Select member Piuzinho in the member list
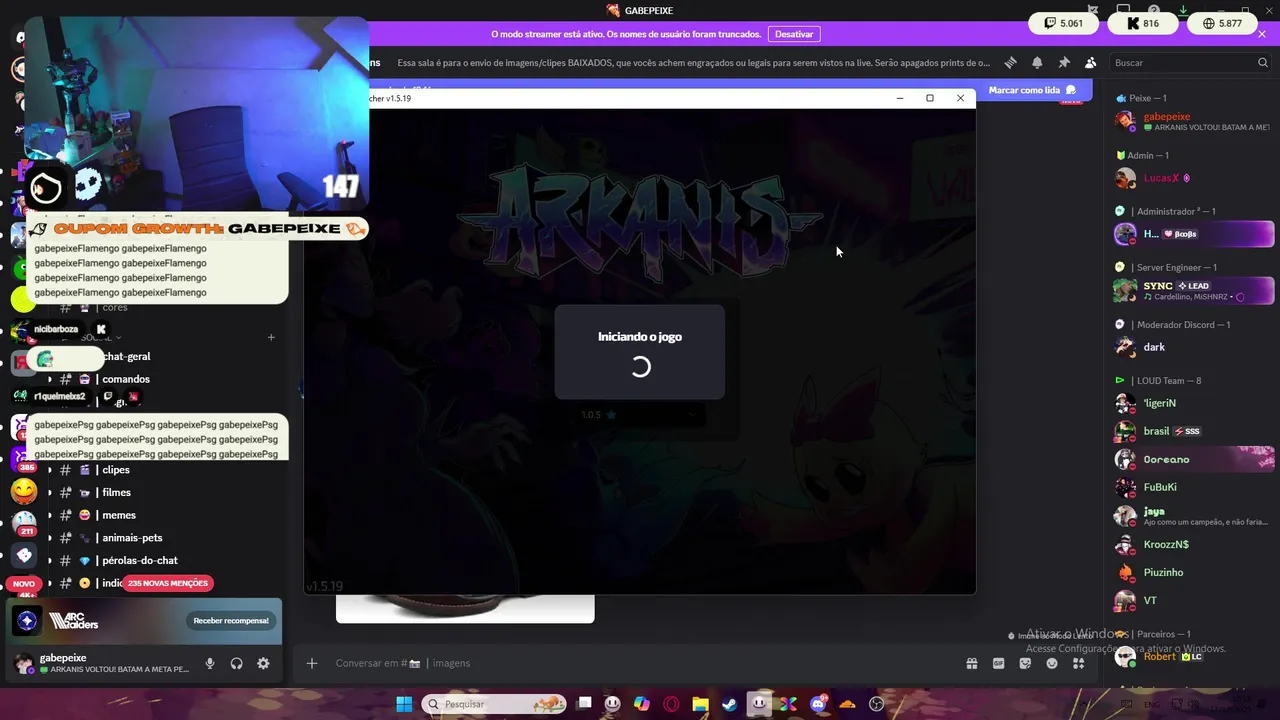This screenshot has height=720, width=1280. [1193, 572]
